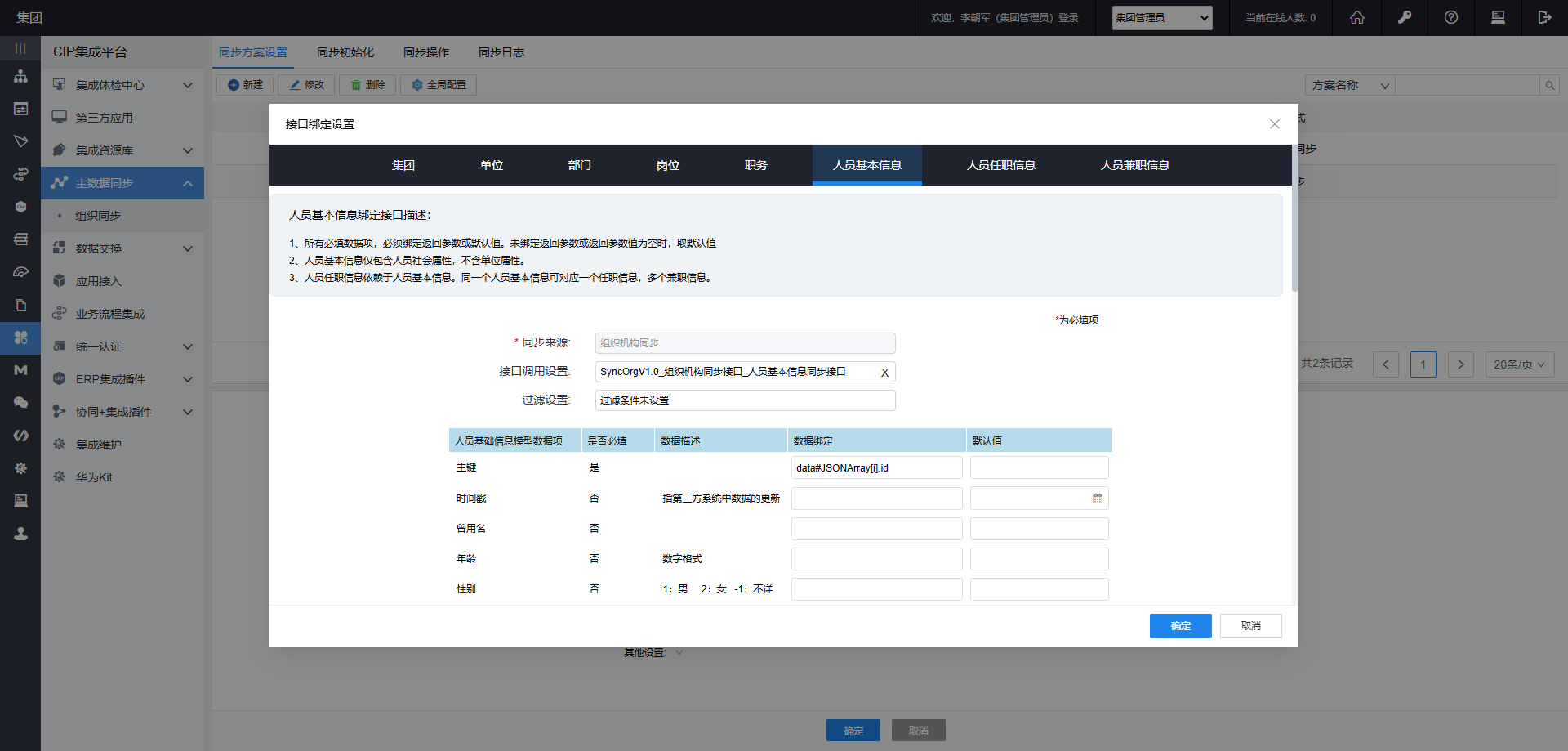This screenshot has width=1568, height=751.
Task: Open the 20条/页 page size dropdown
Action: (1519, 364)
